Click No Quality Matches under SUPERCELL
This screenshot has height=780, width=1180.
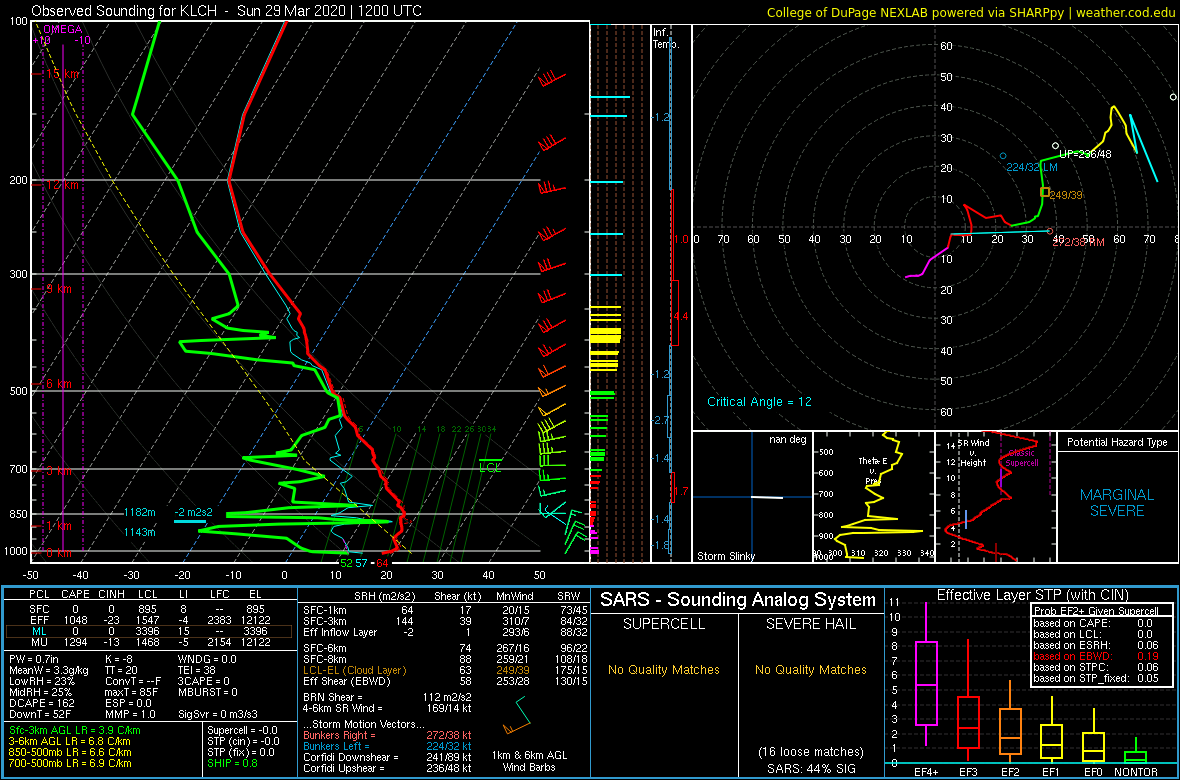[662, 669]
